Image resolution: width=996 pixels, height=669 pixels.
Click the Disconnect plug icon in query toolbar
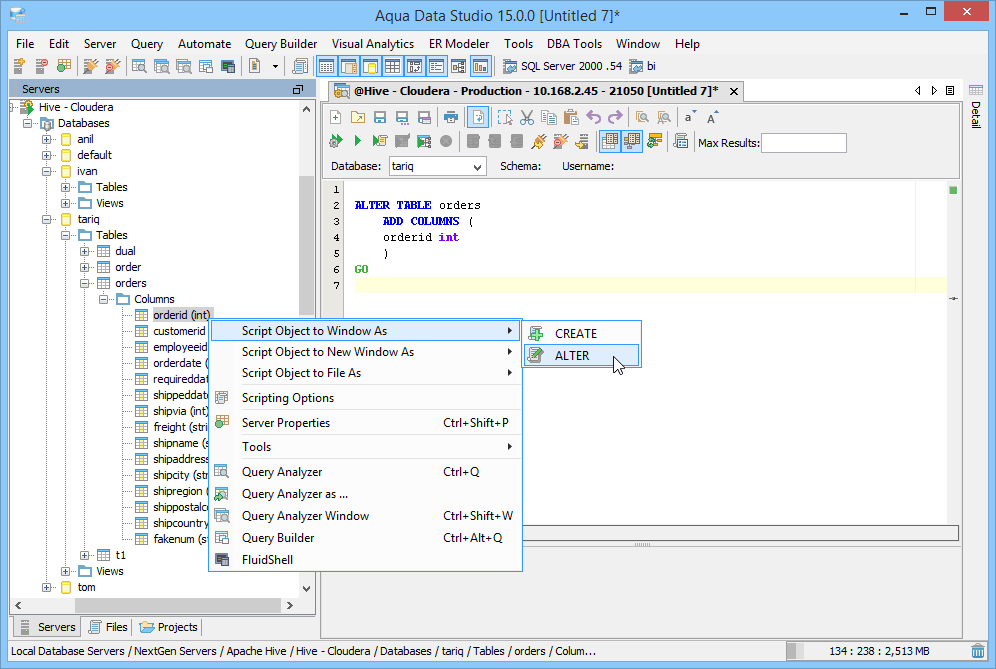560,141
